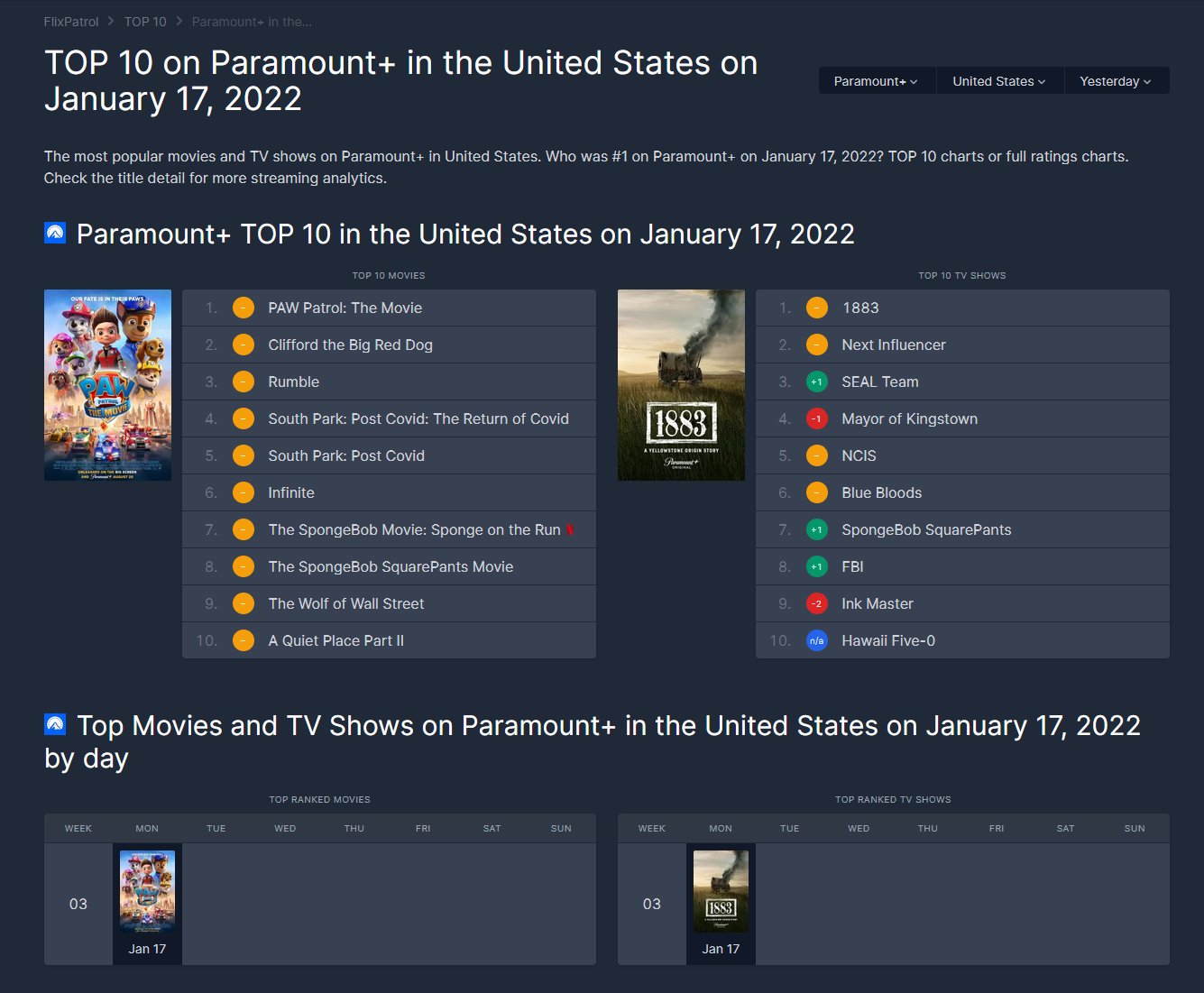Click the Paramount+ logo beside Top Movies by day heading
Screen dimensions: 1204x993
pos(55,724)
